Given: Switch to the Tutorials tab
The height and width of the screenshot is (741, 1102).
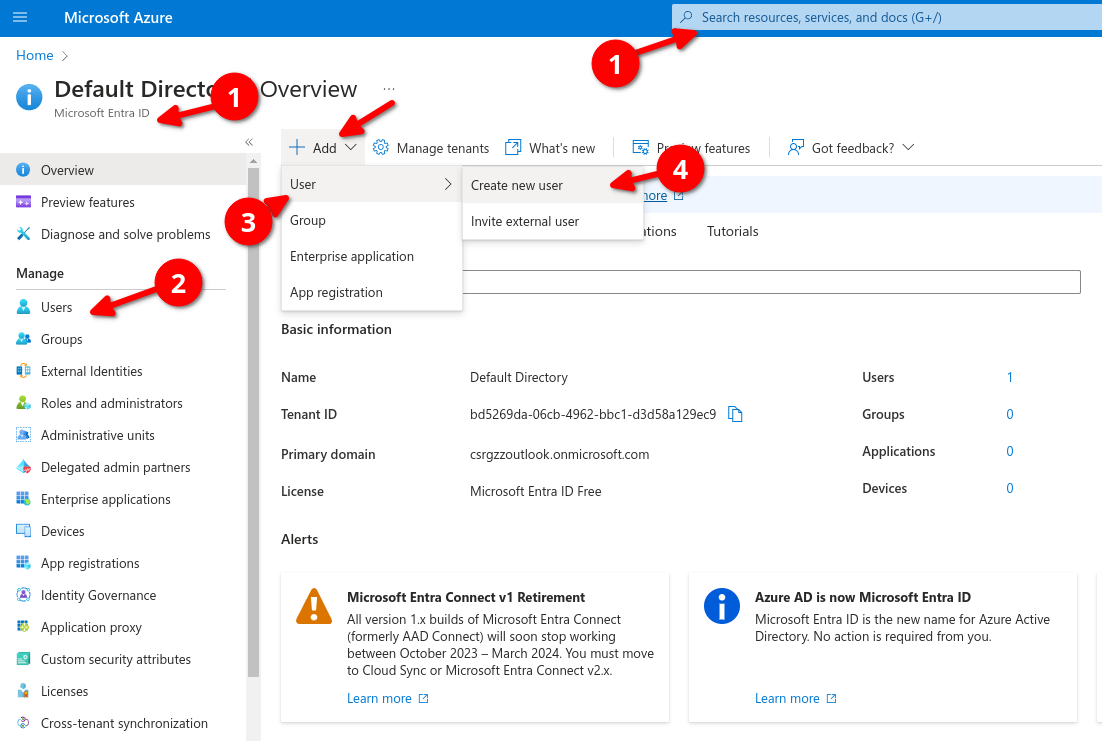Looking at the screenshot, I should [732, 231].
